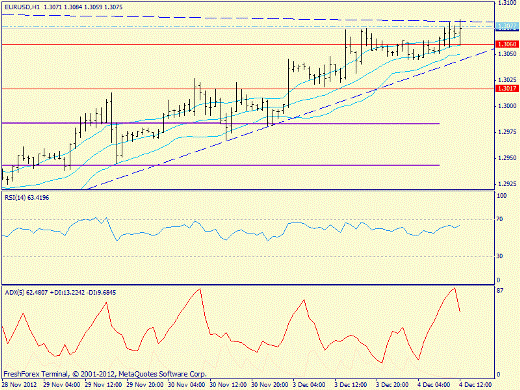
Task: Click the 29 Nov 04:00 time axis label
Action: pos(62,384)
